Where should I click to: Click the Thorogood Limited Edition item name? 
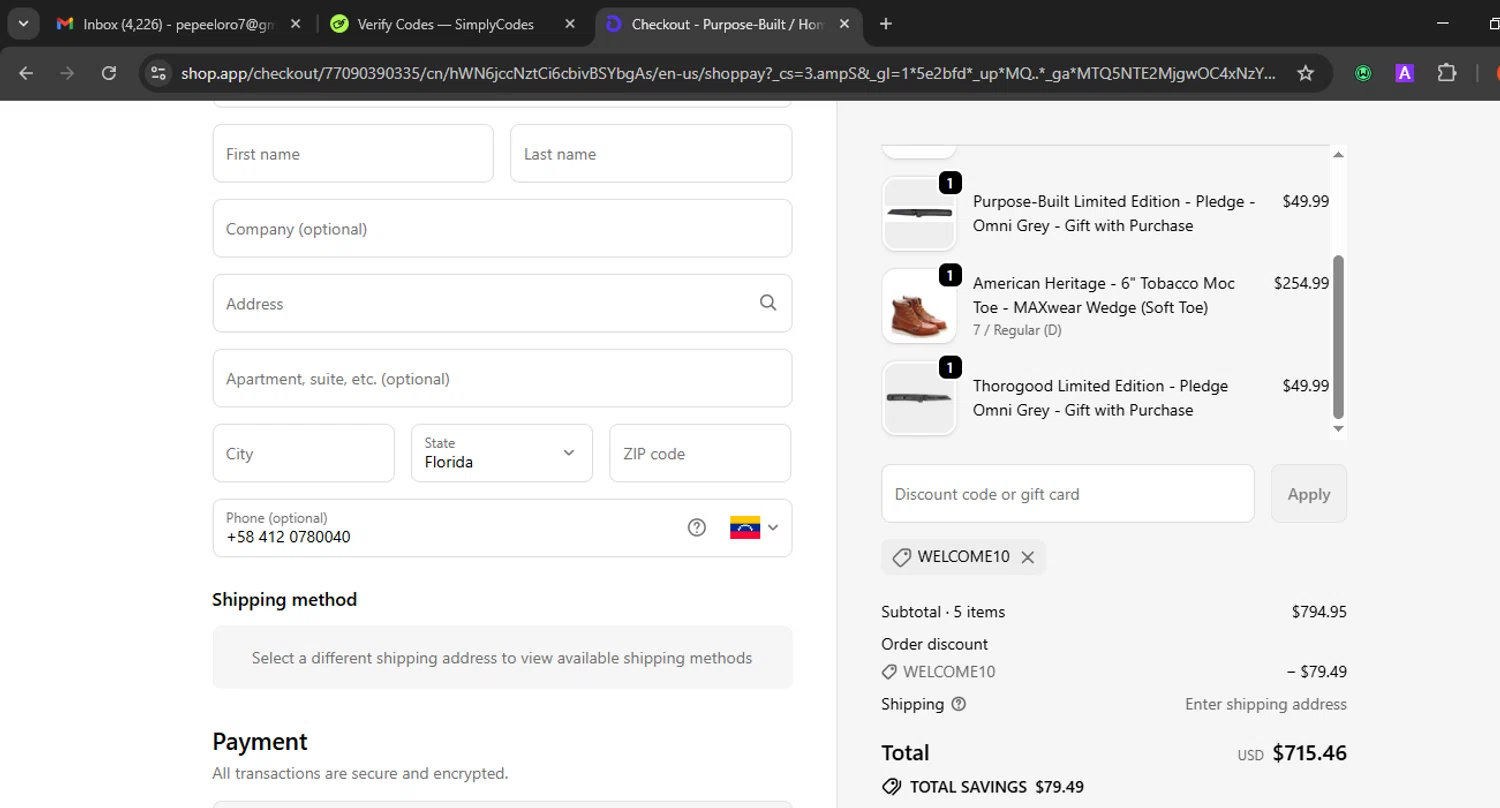coord(1100,398)
